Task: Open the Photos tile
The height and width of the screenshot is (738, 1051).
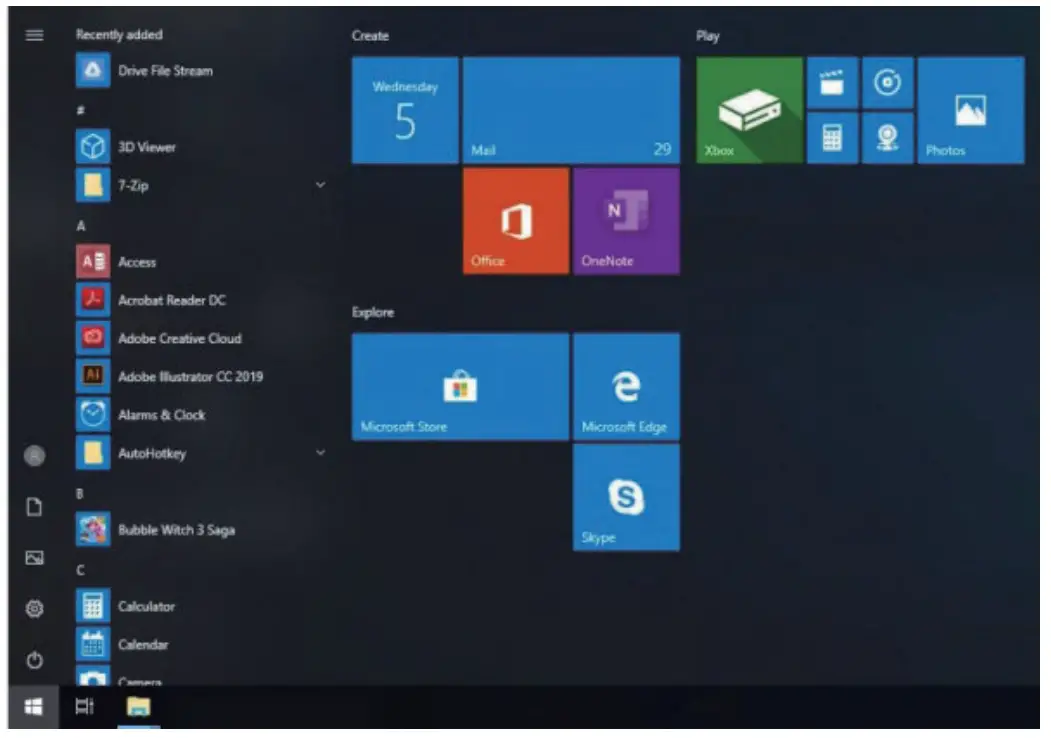Action: pyautogui.click(x=969, y=108)
